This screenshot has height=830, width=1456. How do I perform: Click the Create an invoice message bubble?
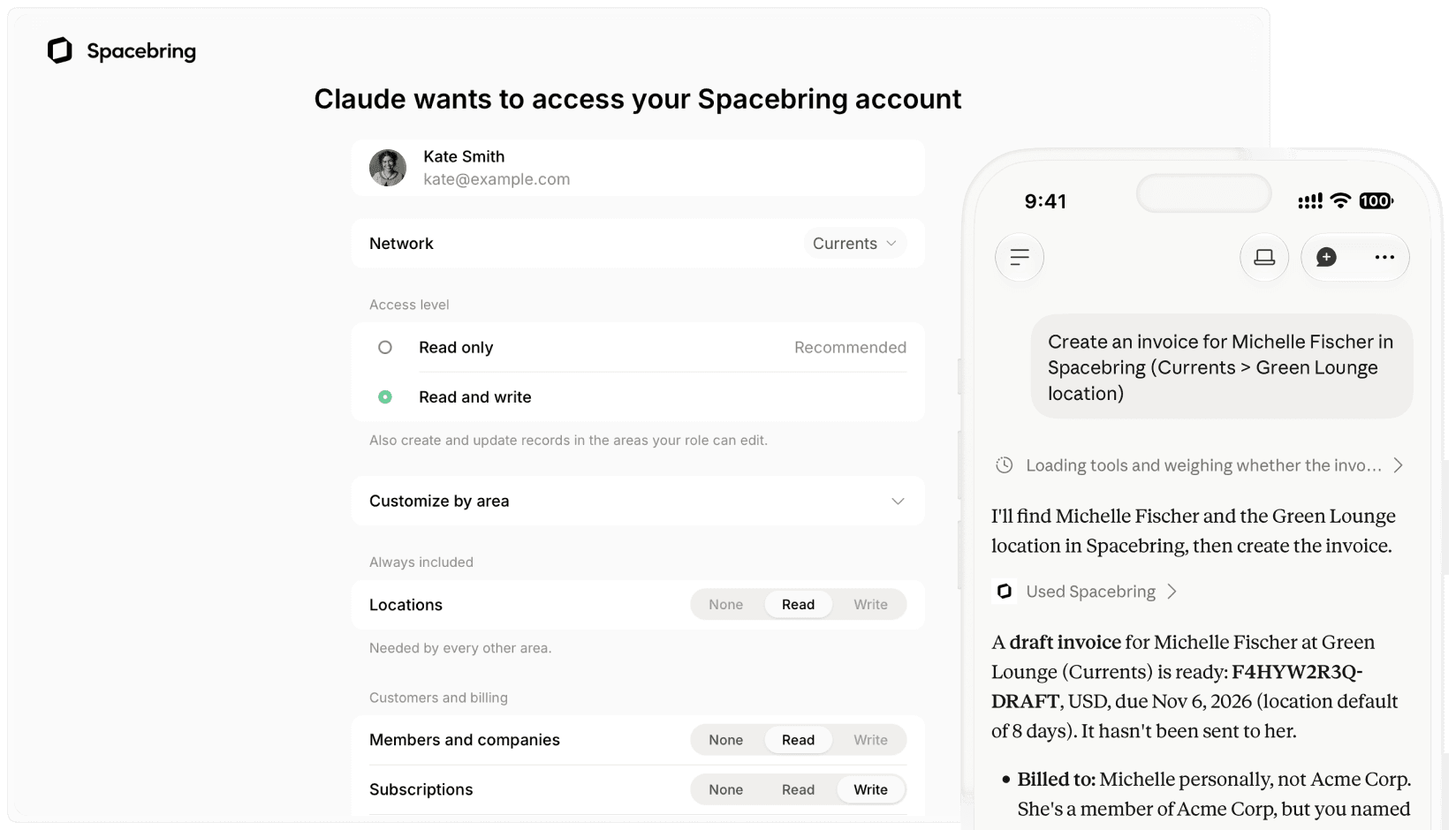tap(1221, 366)
